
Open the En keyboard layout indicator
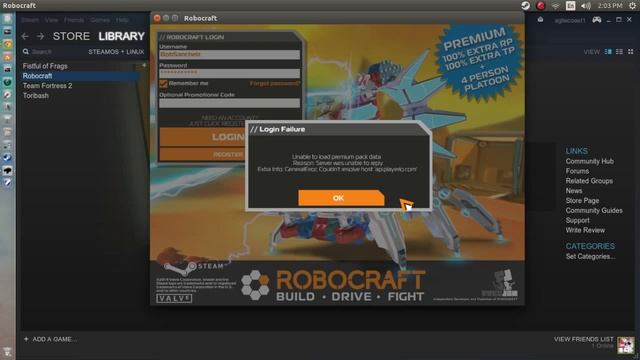point(571,5)
